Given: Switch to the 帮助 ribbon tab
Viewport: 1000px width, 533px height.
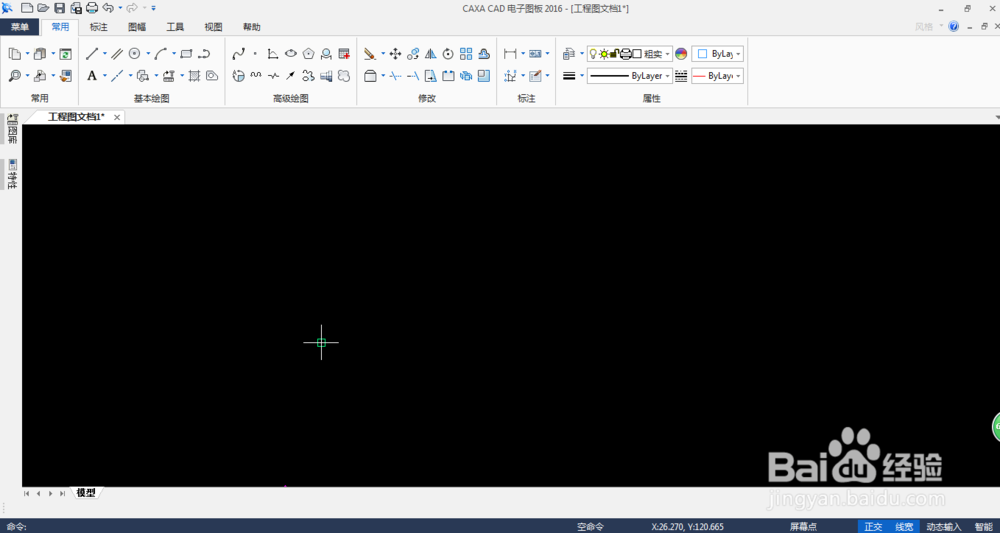Looking at the screenshot, I should 252,27.
